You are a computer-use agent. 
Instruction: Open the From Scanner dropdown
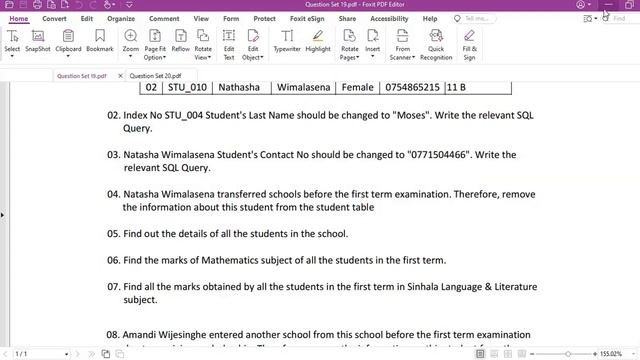point(402,45)
